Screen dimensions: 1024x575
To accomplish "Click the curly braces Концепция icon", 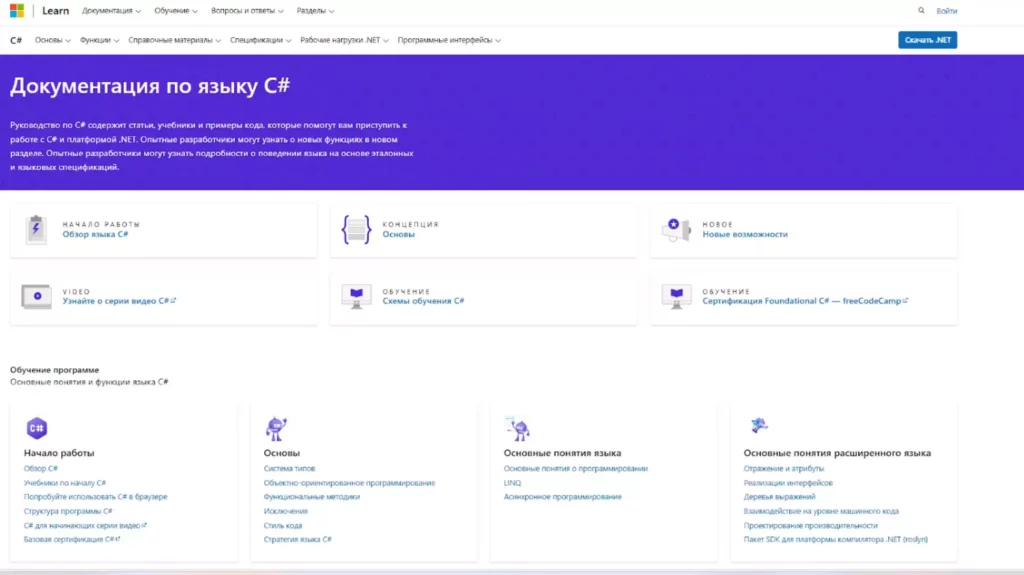I will click(356, 230).
